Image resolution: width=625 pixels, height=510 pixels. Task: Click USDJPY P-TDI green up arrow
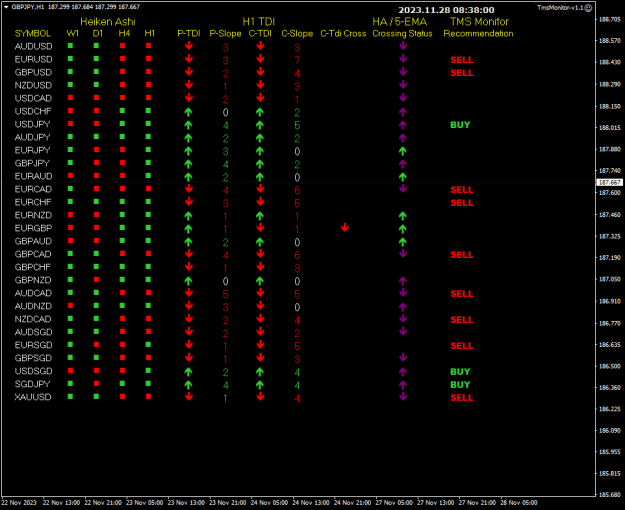pos(189,125)
